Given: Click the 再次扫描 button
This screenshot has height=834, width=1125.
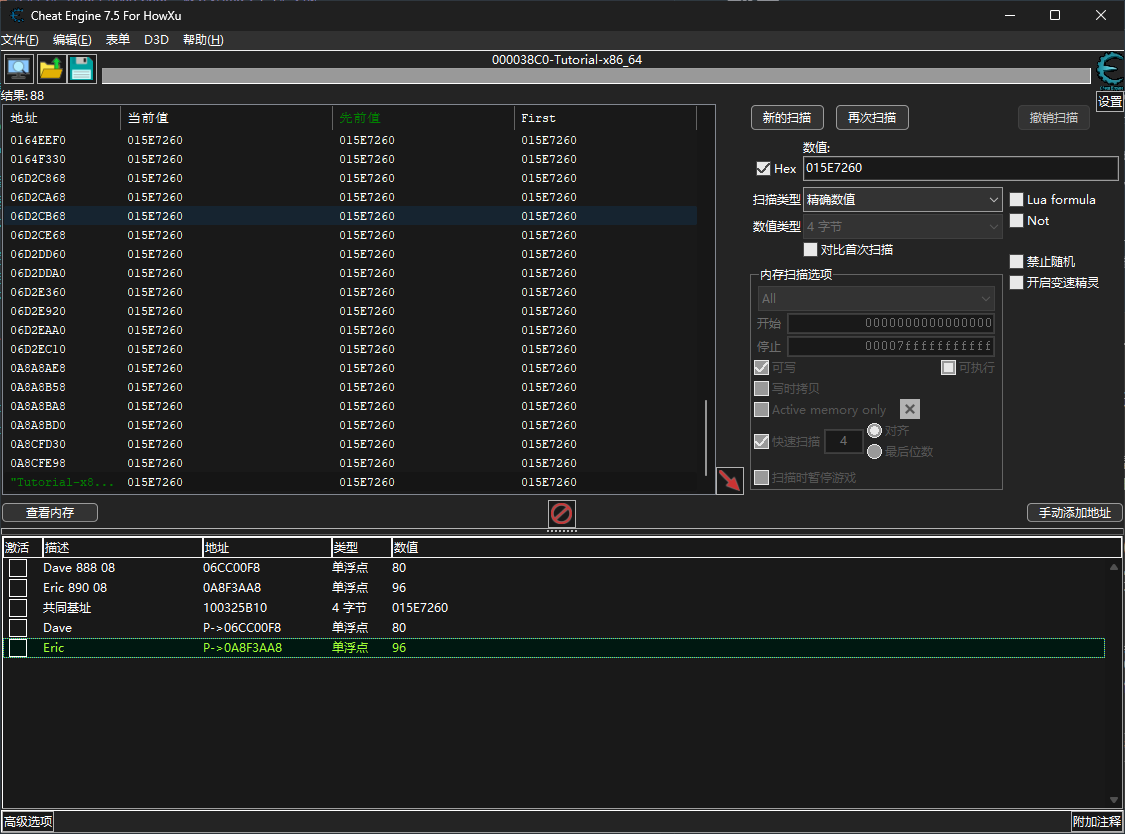Looking at the screenshot, I should coord(871,118).
